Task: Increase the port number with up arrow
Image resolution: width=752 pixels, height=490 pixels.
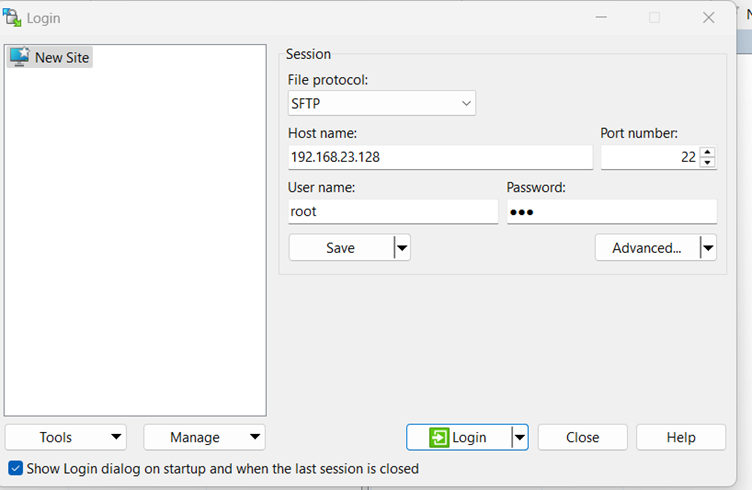Action: click(708, 152)
